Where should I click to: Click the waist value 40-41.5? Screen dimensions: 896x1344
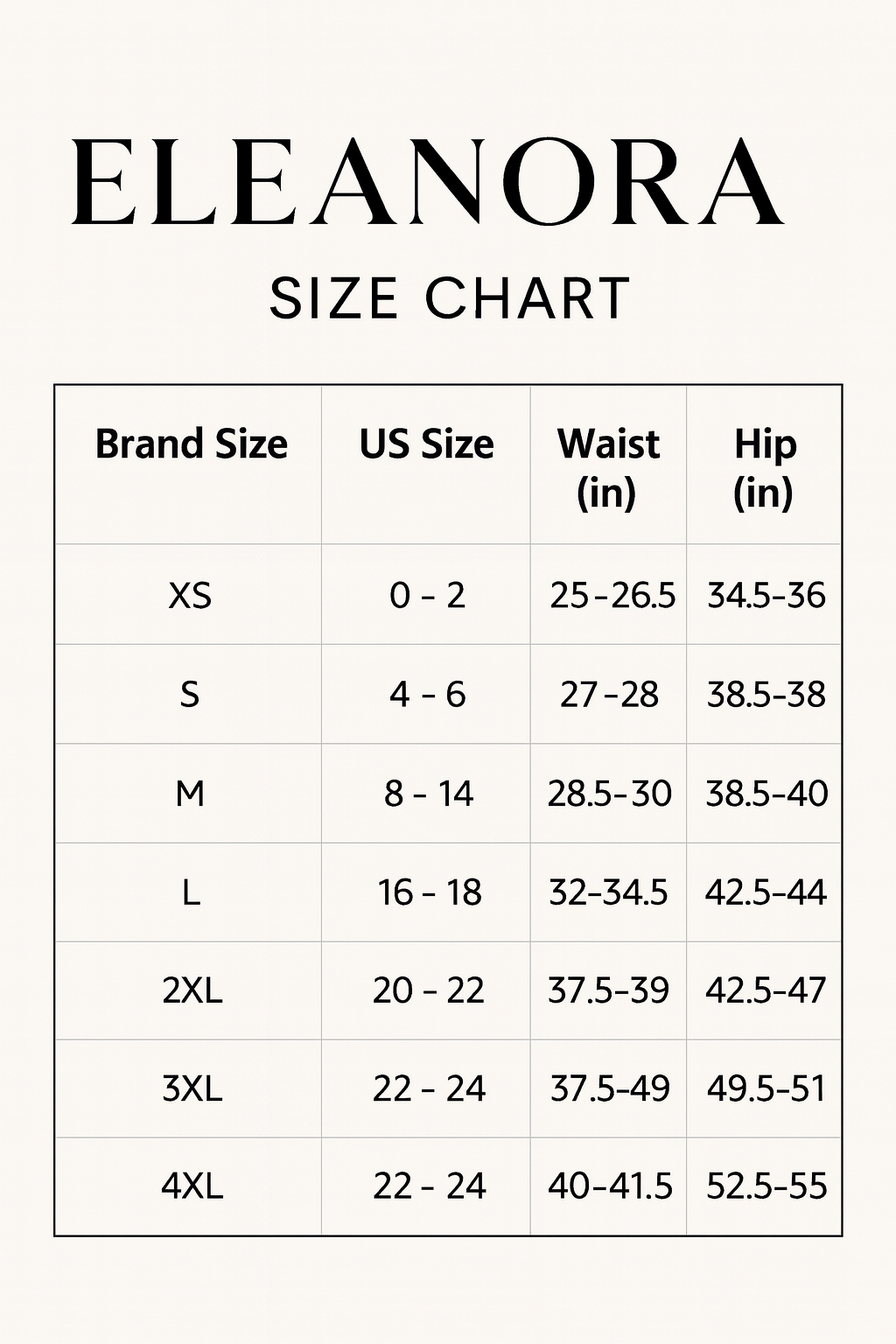(x=610, y=1186)
